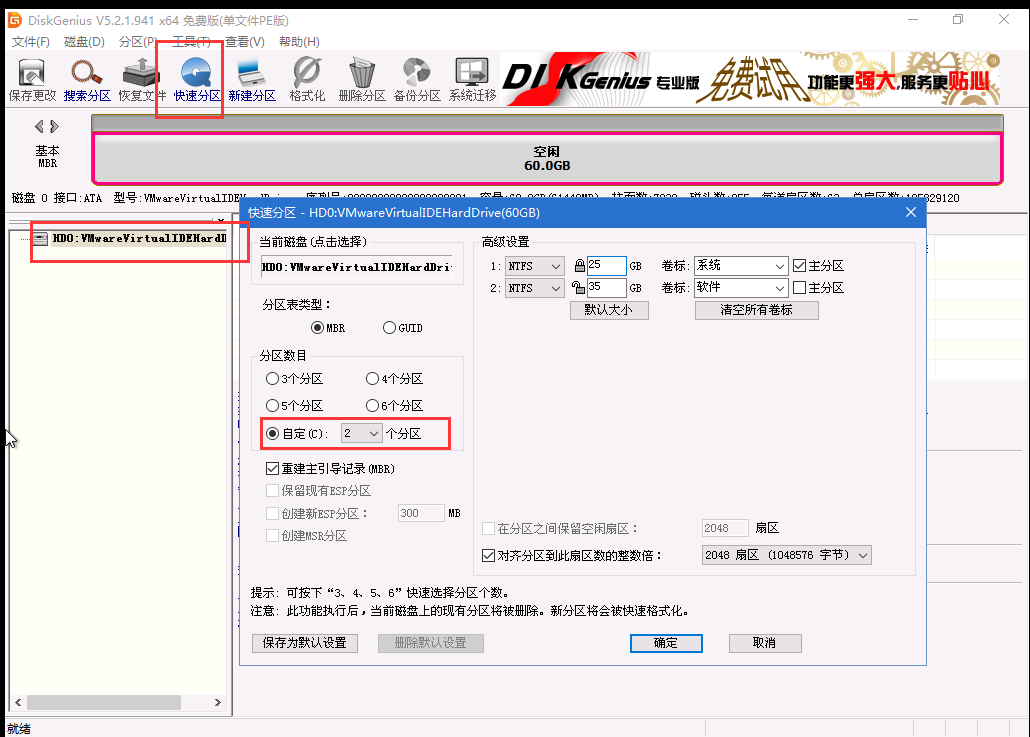
Task: Choose the 4 partitions (4个分区) option
Action: coord(372,379)
